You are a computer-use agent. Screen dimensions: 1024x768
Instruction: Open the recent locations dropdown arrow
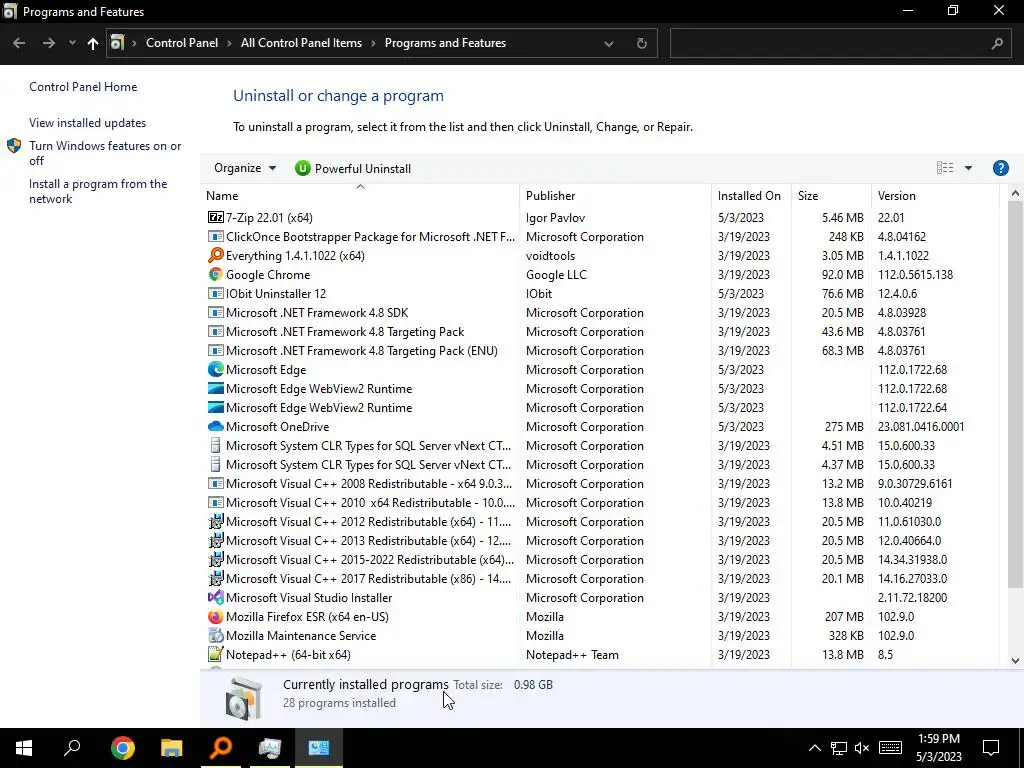(72, 43)
